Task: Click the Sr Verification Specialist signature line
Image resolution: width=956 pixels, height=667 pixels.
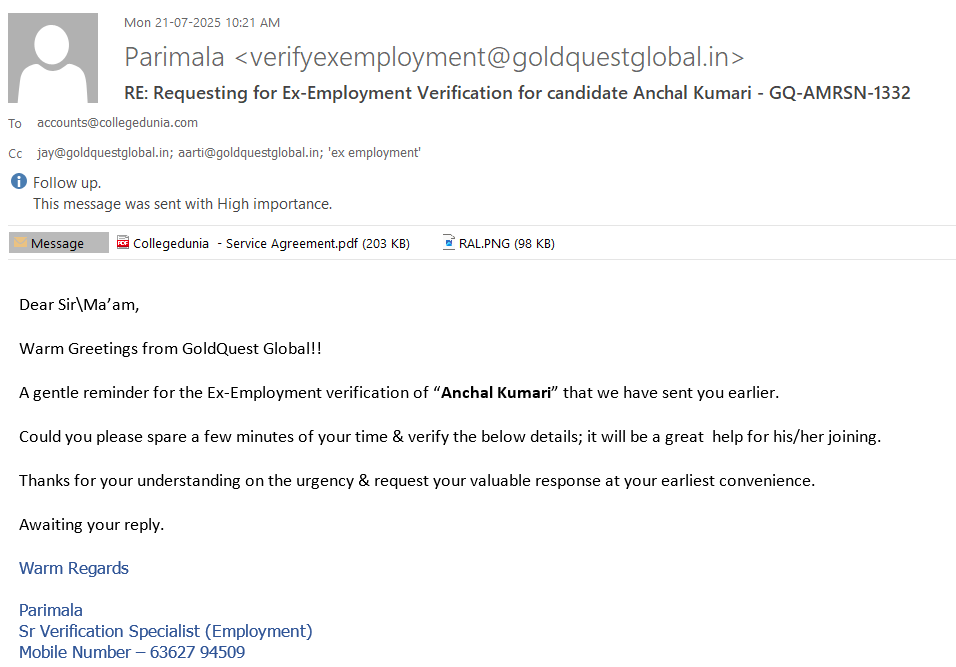Action: pos(165,631)
